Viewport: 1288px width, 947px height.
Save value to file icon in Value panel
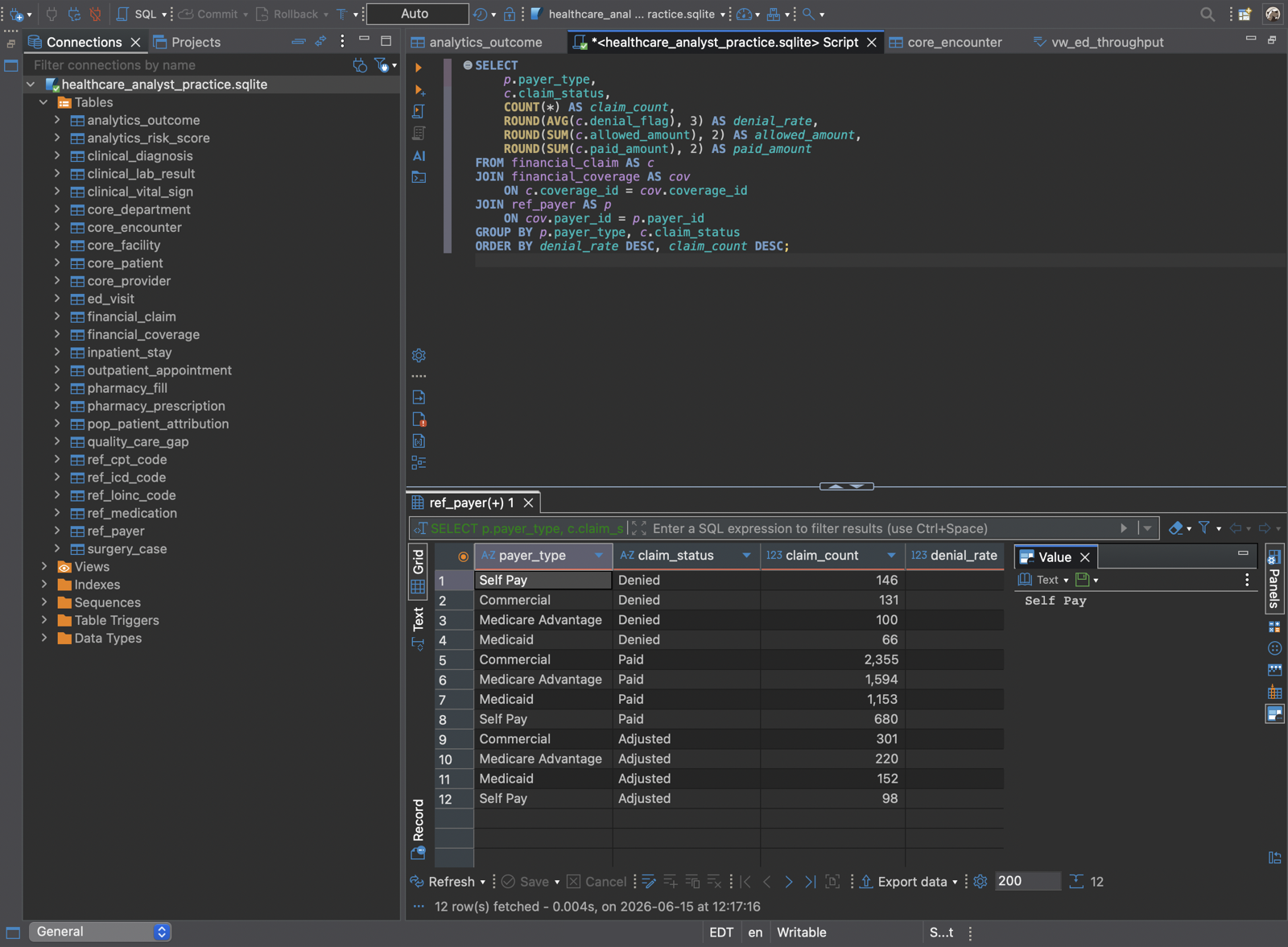pyautogui.click(x=1082, y=580)
